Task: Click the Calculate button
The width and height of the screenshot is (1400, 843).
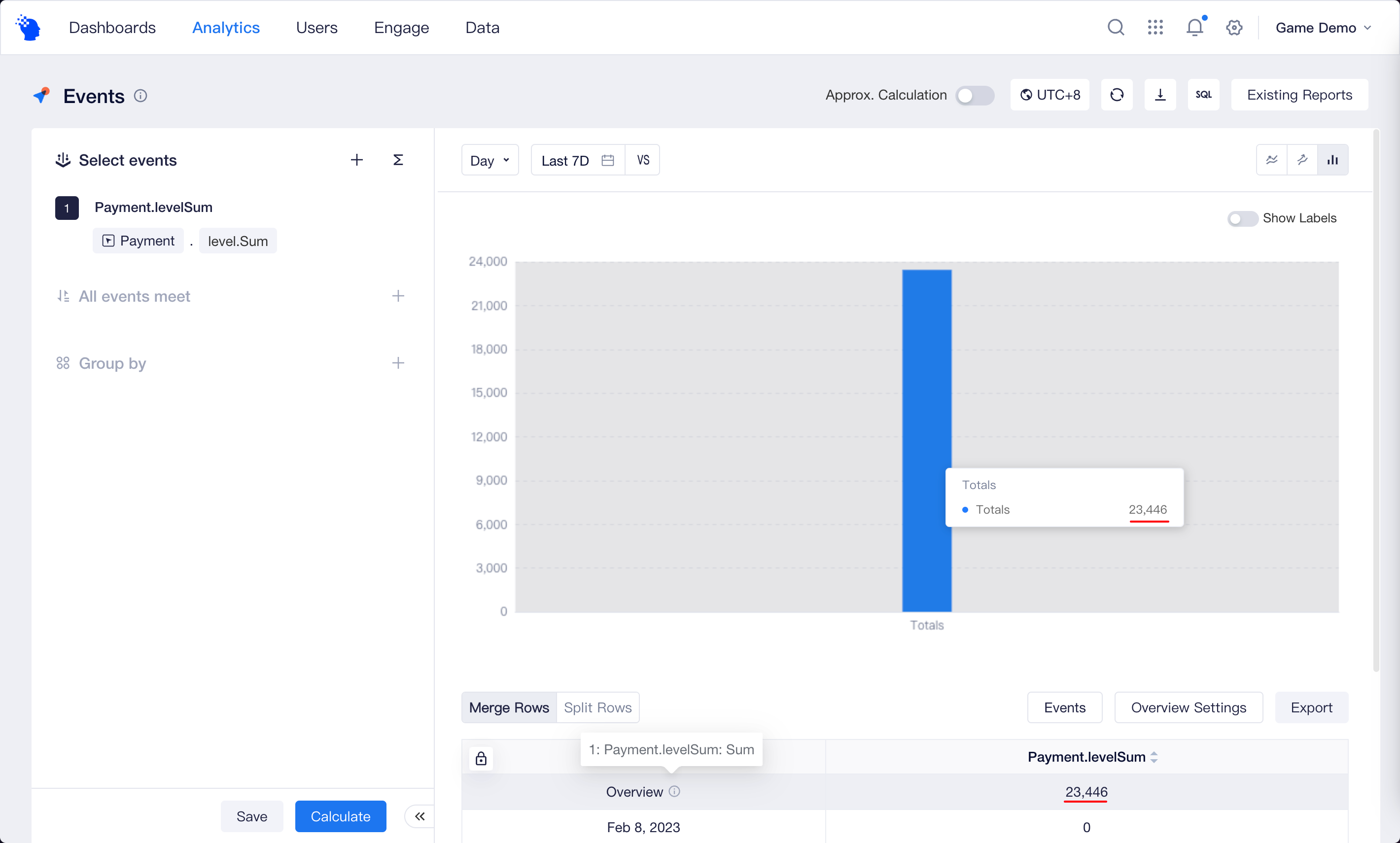Action: click(340, 816)
